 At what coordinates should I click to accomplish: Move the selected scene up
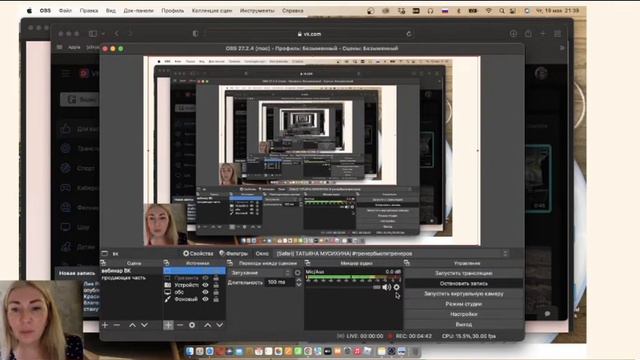(x=132, y=325)
